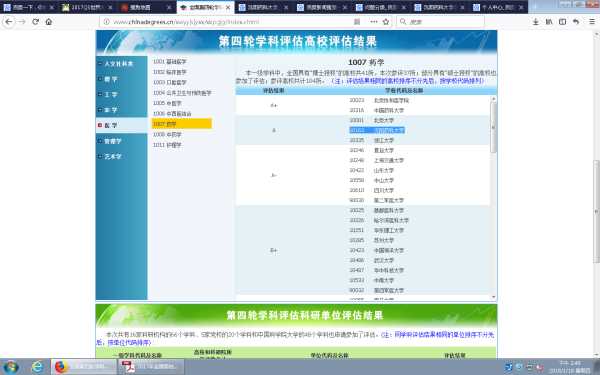
Task: Toggle the sidebar view icon in toolbar
Action: (x=562, y=22)
